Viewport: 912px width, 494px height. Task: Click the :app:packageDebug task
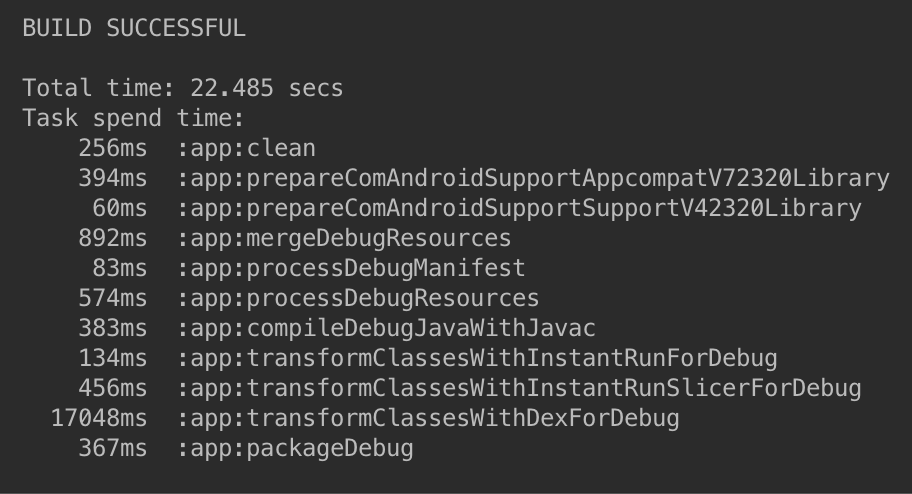click(295, 448)
